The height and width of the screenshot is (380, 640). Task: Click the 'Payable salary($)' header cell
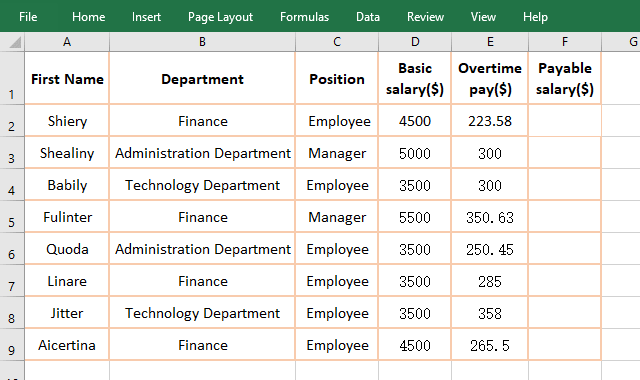coord(565,78)
